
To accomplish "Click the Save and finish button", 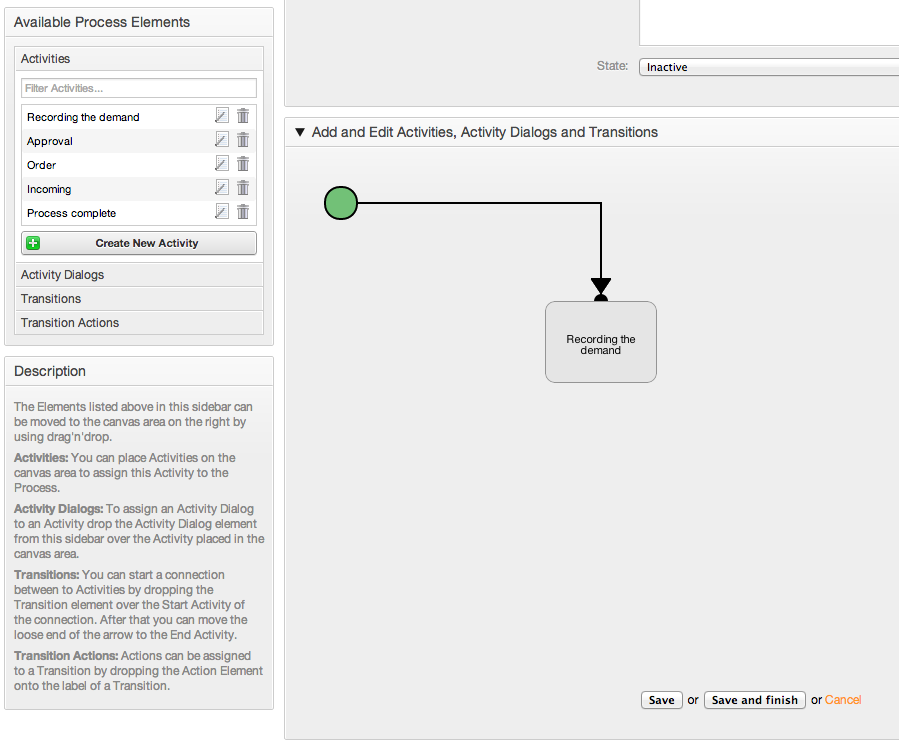I will [754, 700].
